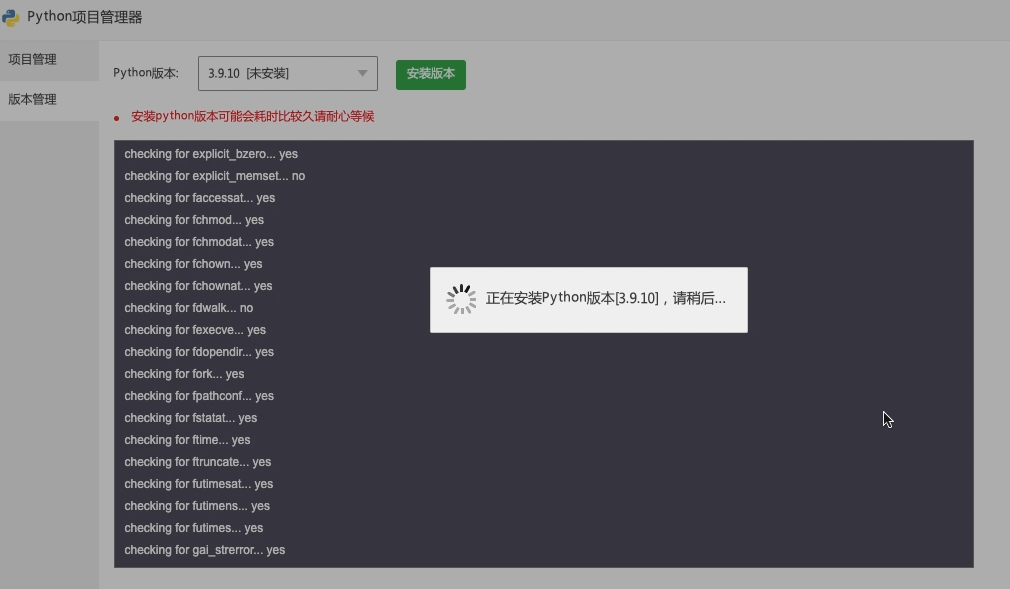Select log line 'checking for explicit_memset... no'
Viewport: 1010px width, 589px height.
click(214, 176)
